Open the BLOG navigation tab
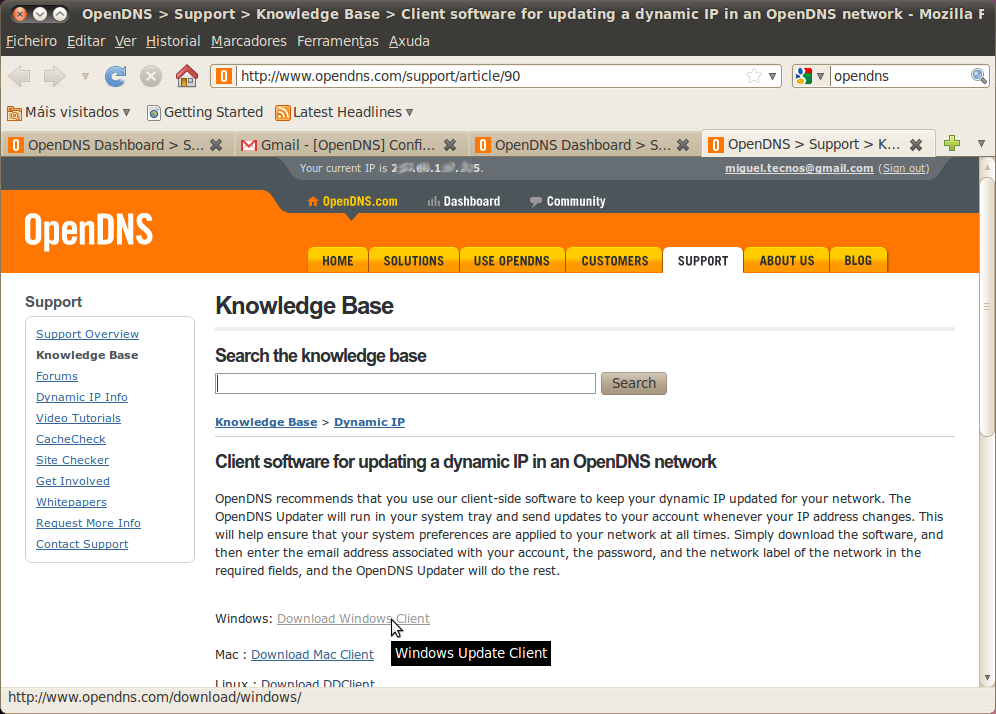 [858, 260]
